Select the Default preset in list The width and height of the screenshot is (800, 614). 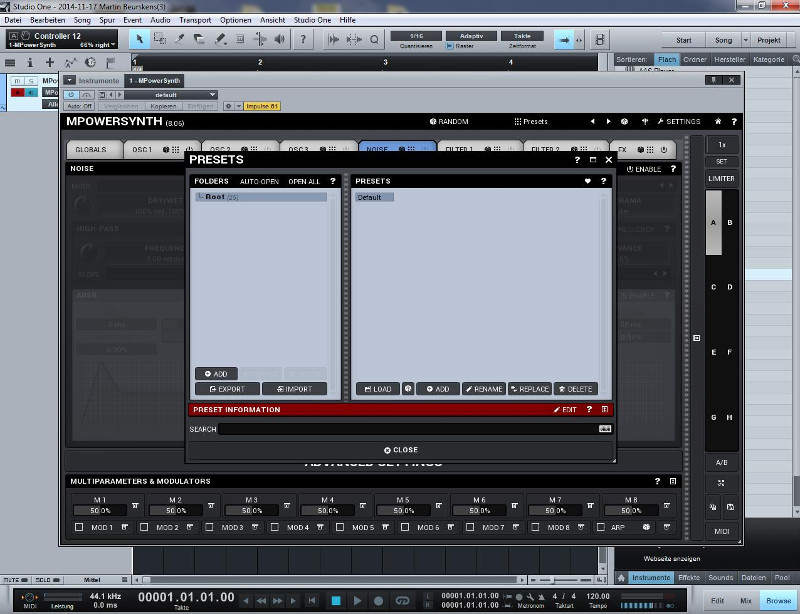click(374, 197)
